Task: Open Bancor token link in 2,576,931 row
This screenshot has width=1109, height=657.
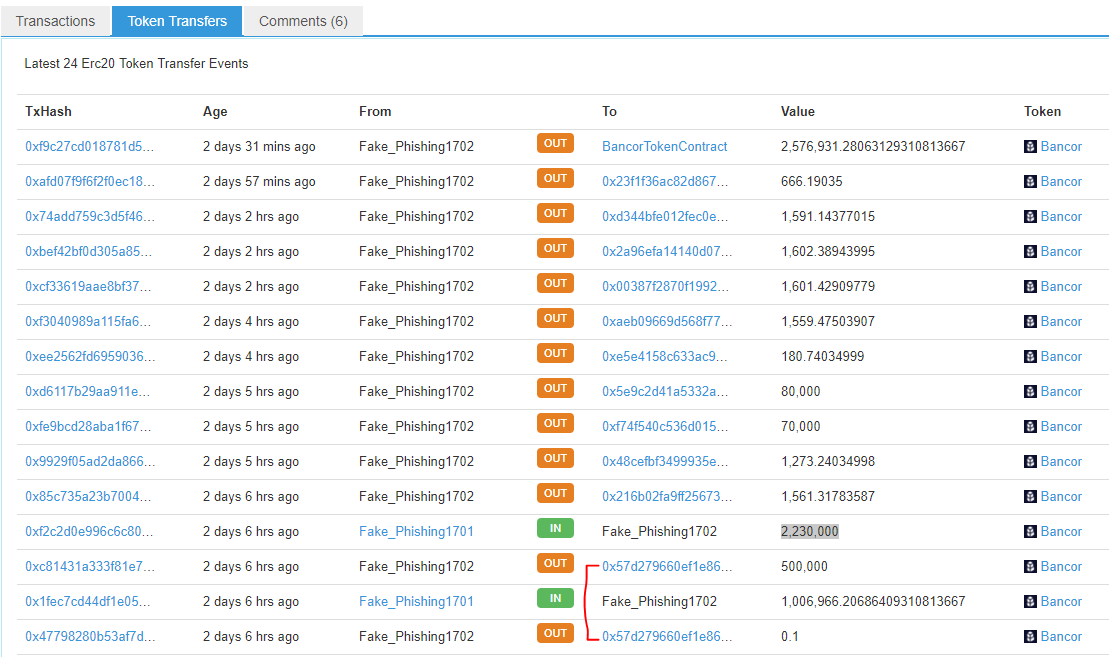Action: tap(1061, 146)
